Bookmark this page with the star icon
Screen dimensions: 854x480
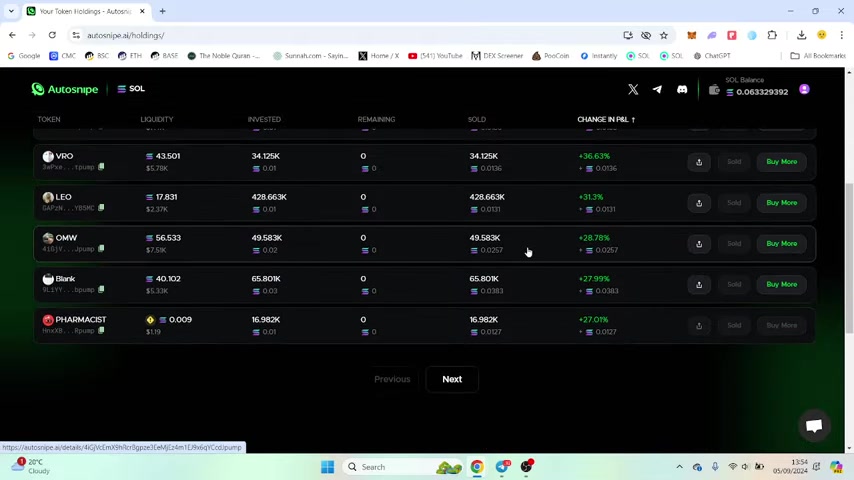click(663, 35)
